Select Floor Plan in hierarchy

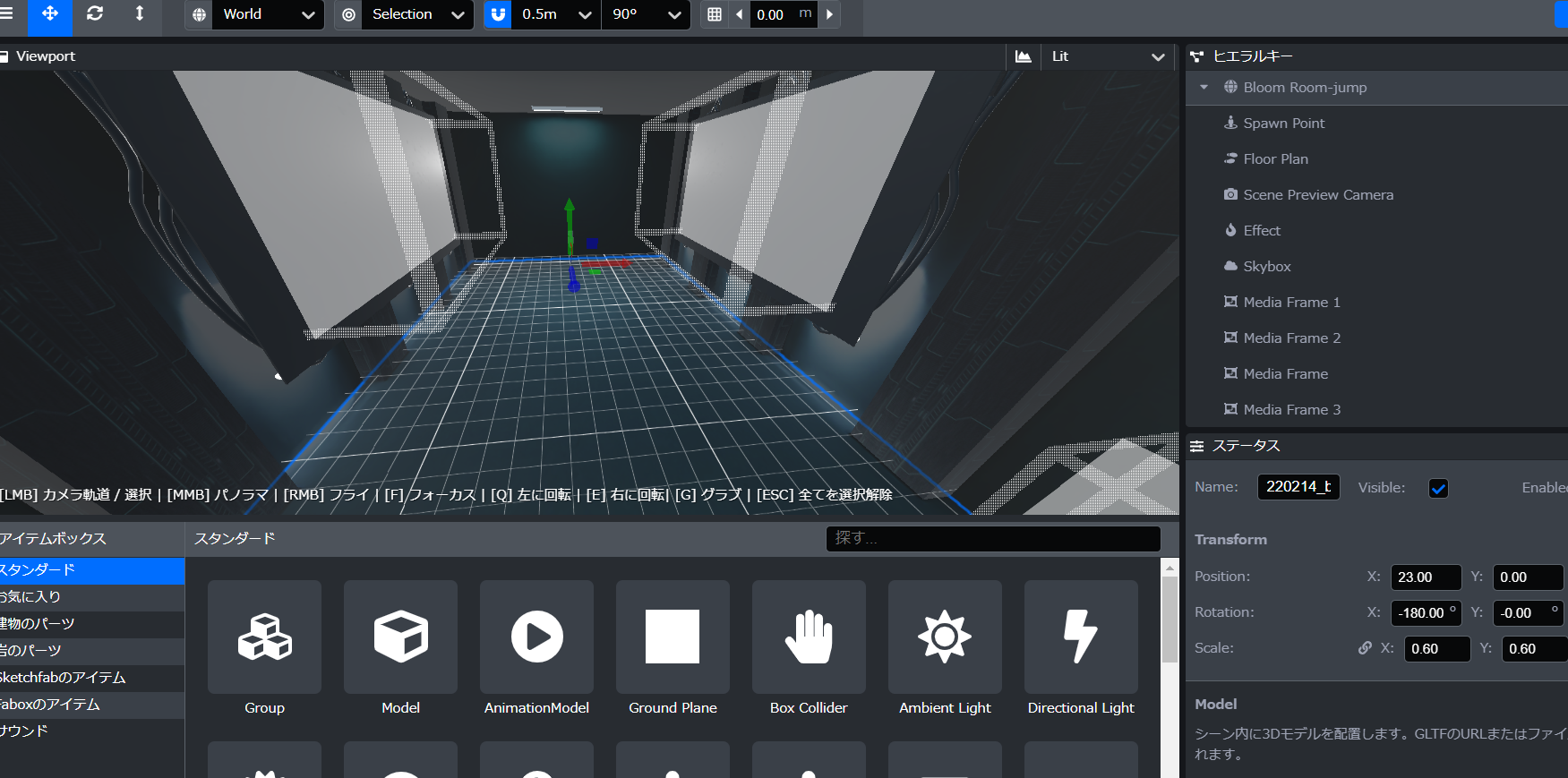[x=1376, y=159]
